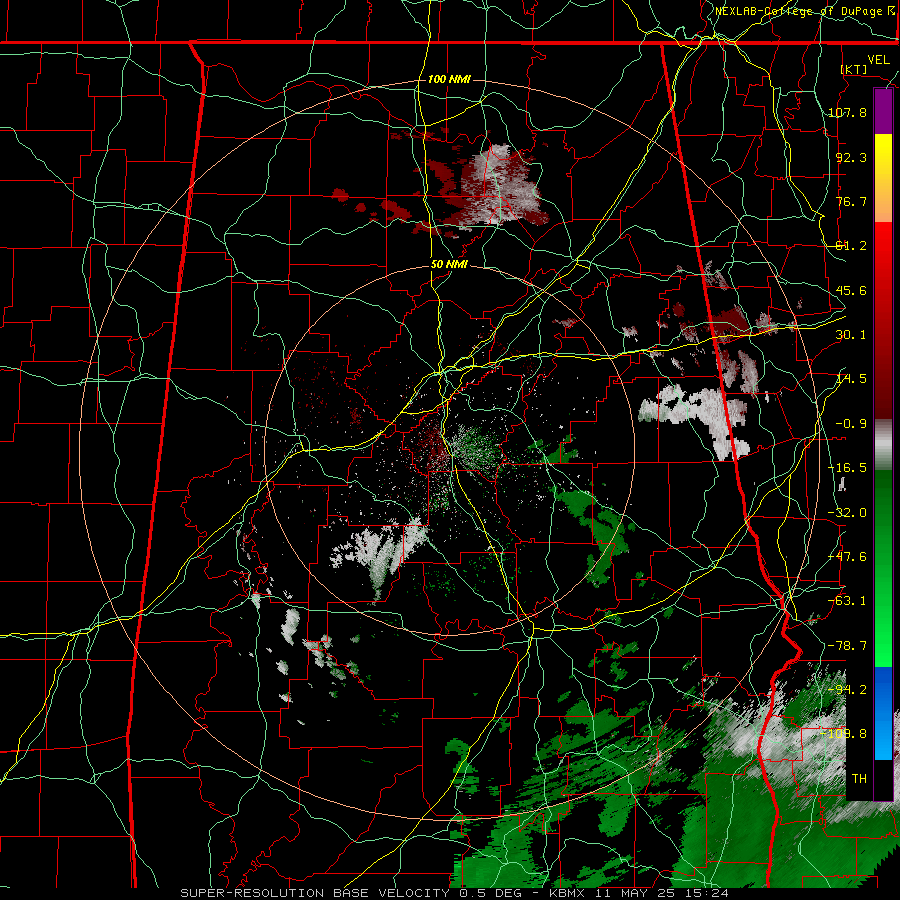The width and height of the screenshot is (900, 900).
Task: Click the -16.5 velocity scale value
Action: click(x=847, y=468)
